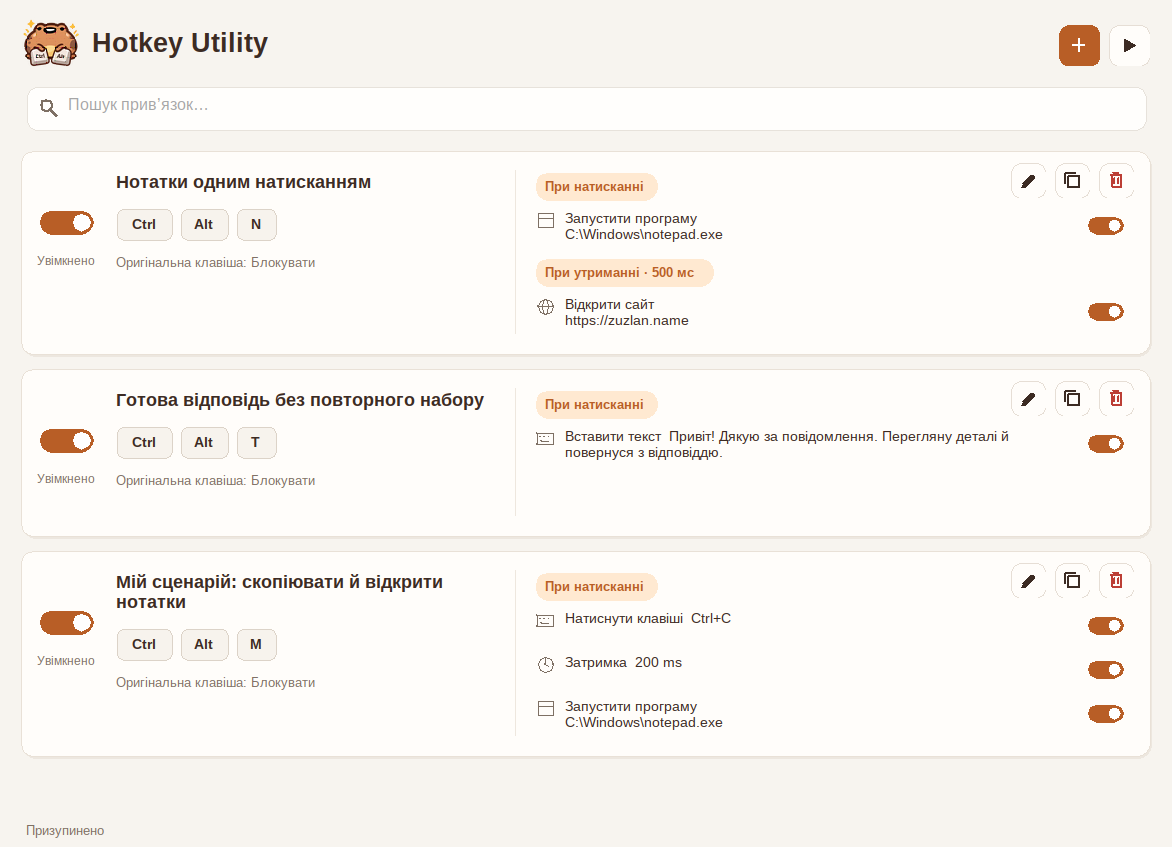
Task: Click the search magnifier icon
Action: tap(49, 108)
